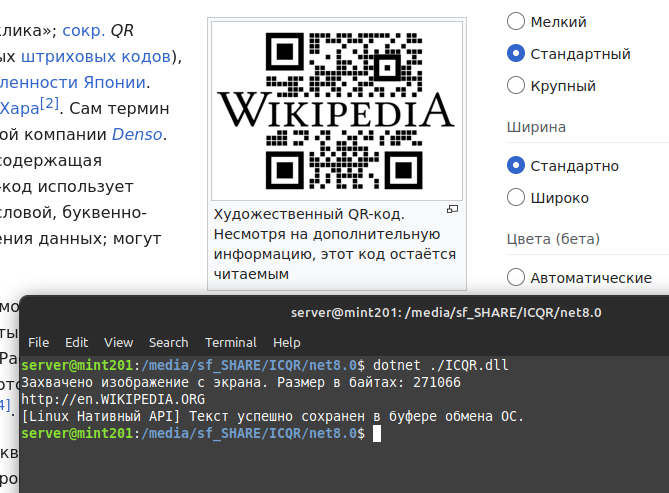The height and width of the screenshot is (493, 669).
Task: Follow the сокр. link
Action: (x=83, y=30)
